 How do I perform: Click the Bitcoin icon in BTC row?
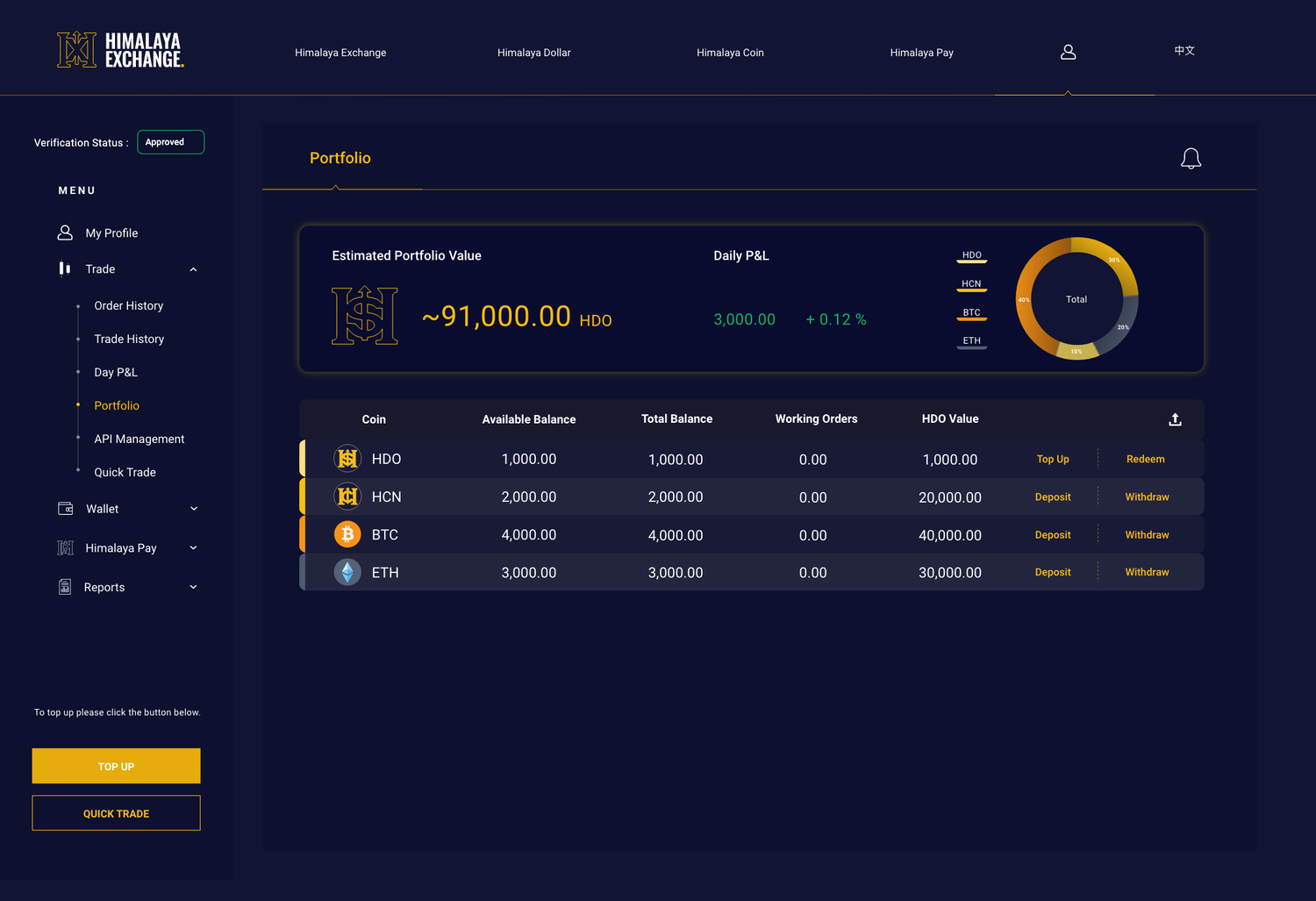pos(347,534)
